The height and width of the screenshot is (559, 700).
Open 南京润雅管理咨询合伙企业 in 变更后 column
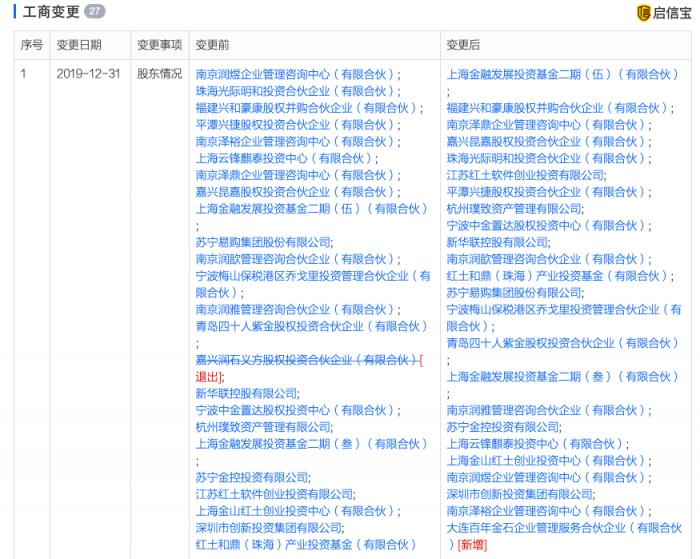tap(546, 410)
